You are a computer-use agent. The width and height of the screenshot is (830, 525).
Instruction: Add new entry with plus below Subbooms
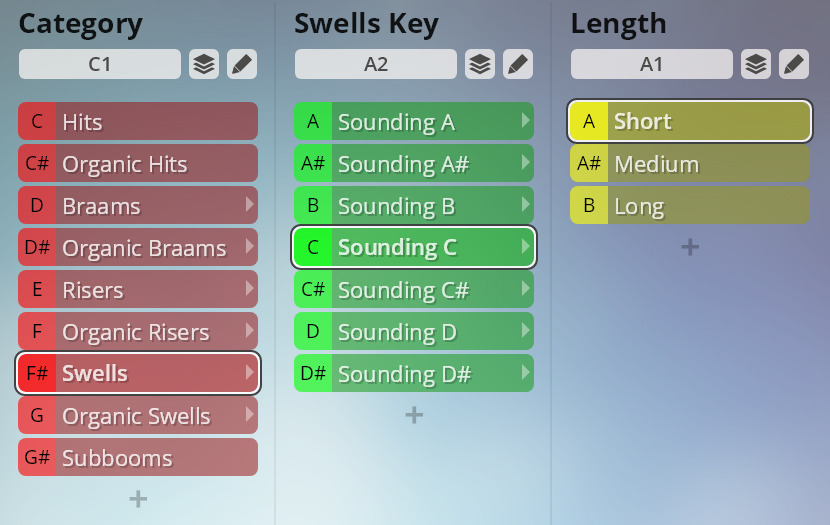pos(138,499)
